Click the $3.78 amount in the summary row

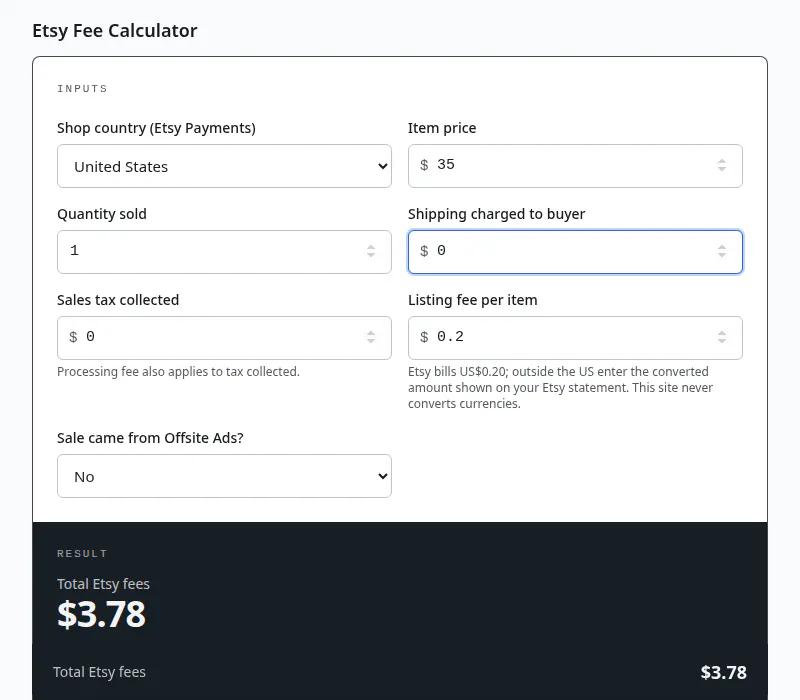click(x=723, y=672)
